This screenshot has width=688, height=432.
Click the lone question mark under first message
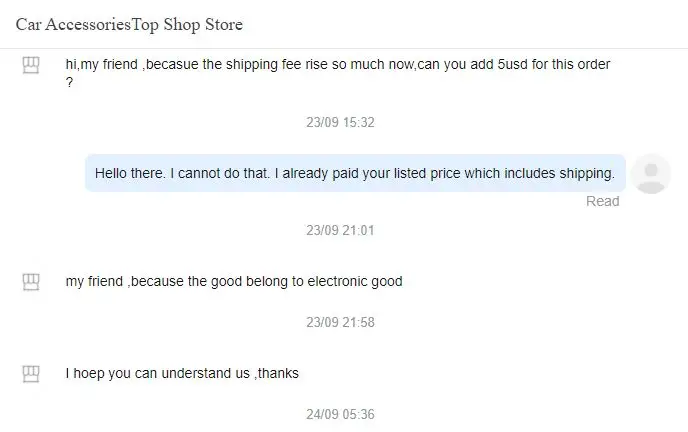pos(70,82)
